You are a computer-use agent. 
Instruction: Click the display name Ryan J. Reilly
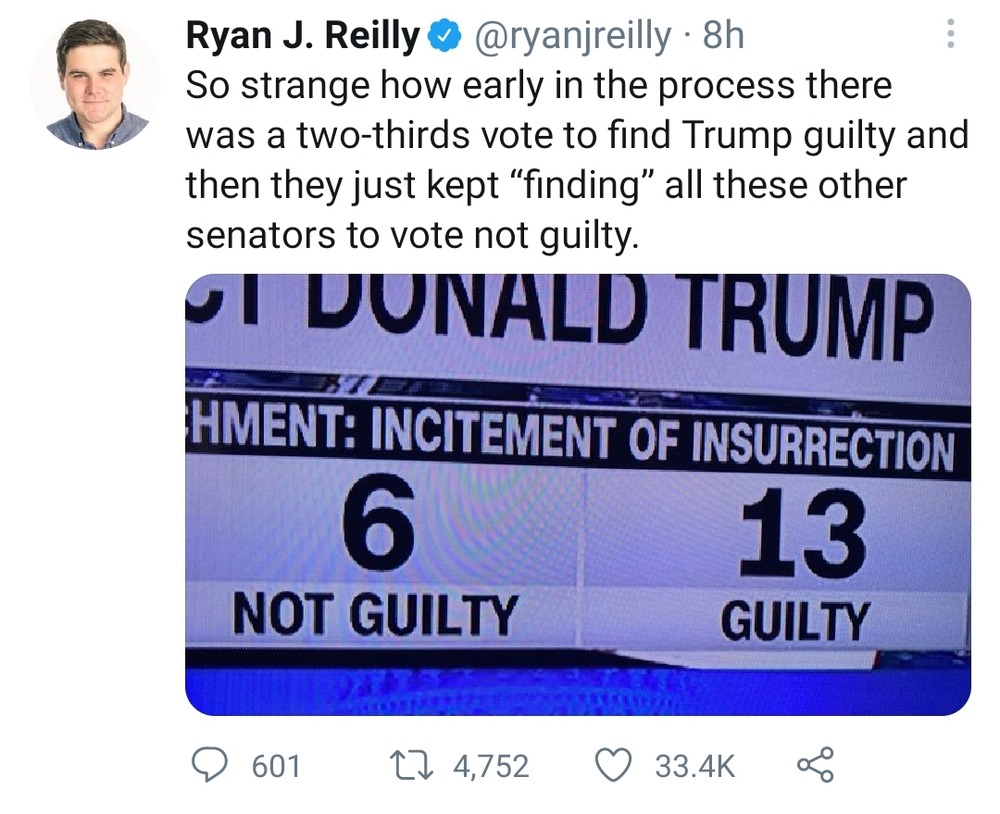[x=303, y=37]
